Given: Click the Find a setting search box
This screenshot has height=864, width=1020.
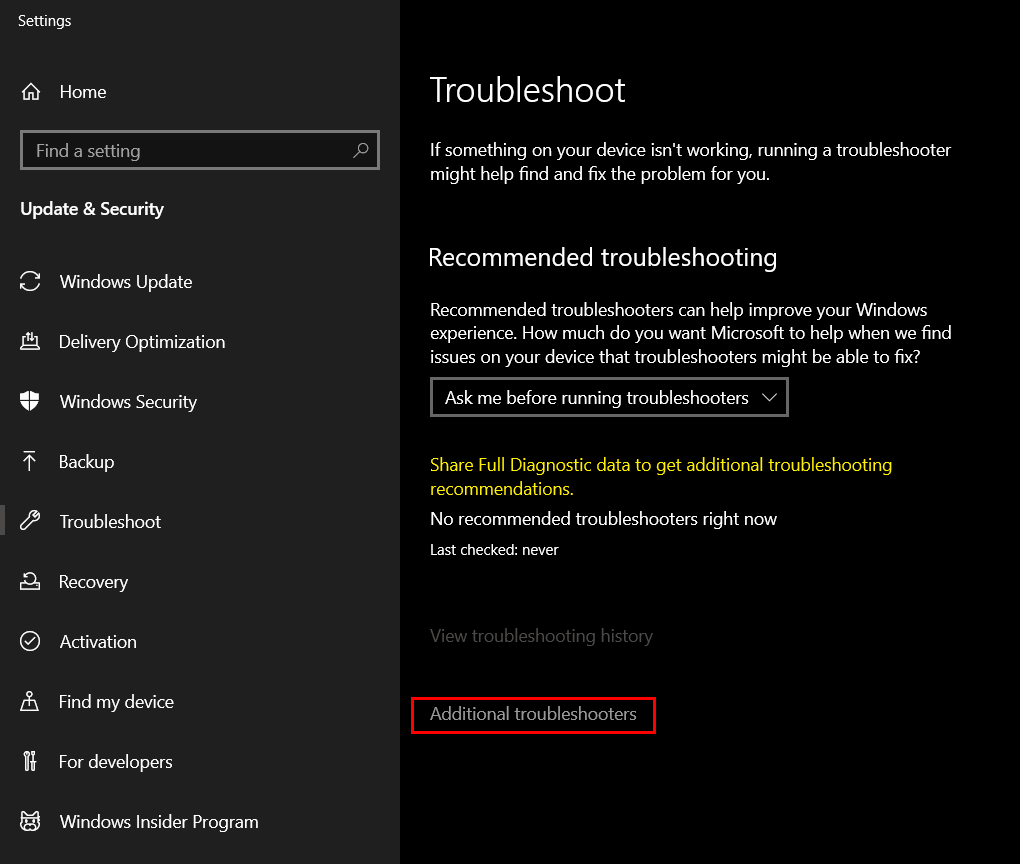Looking at the screenshot, I should tap(200, 150).
